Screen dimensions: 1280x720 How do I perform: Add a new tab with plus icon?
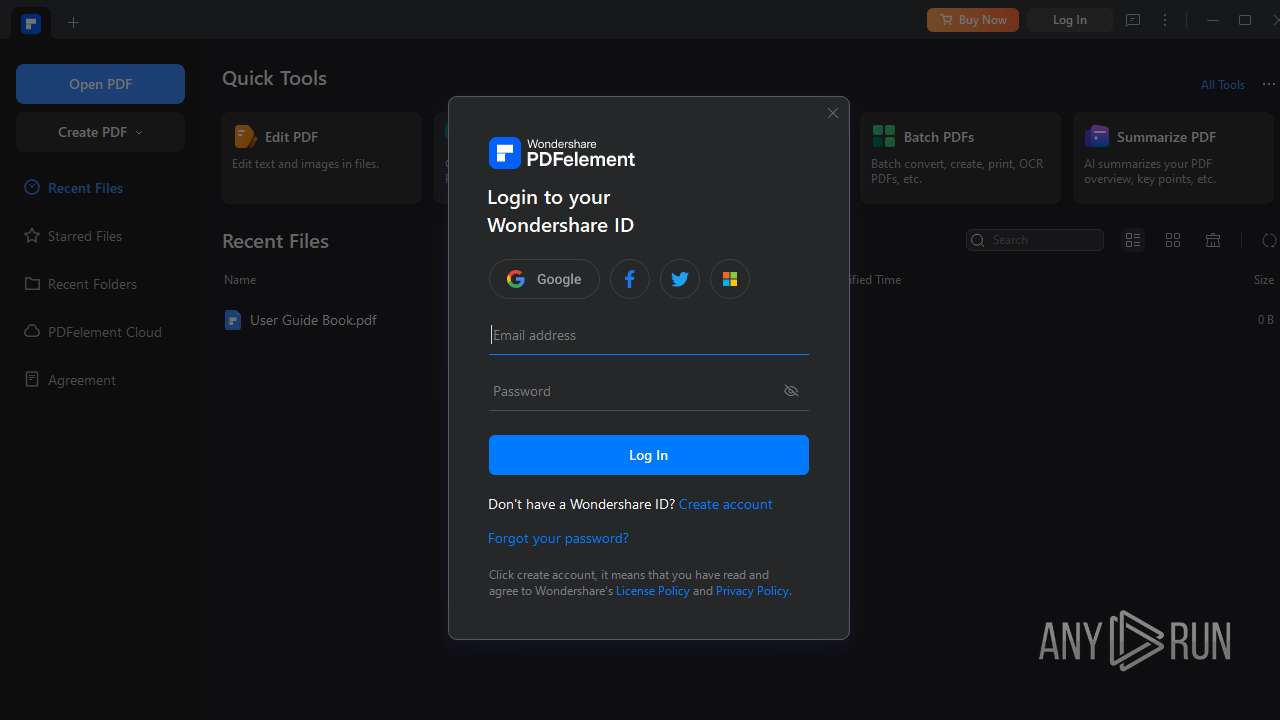click(73, 22)
